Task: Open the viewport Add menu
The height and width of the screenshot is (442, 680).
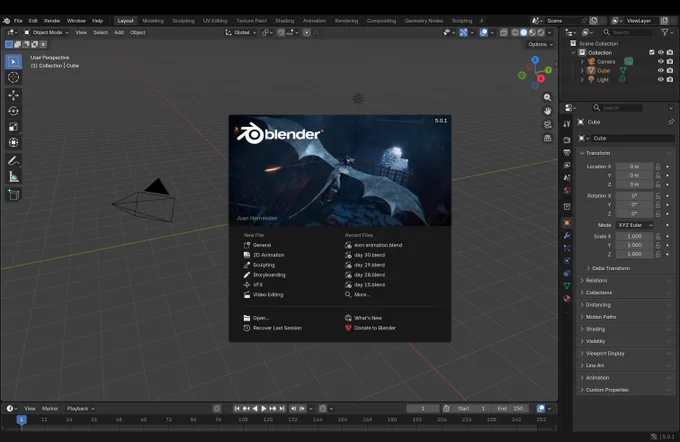Action: pos(119,33)
